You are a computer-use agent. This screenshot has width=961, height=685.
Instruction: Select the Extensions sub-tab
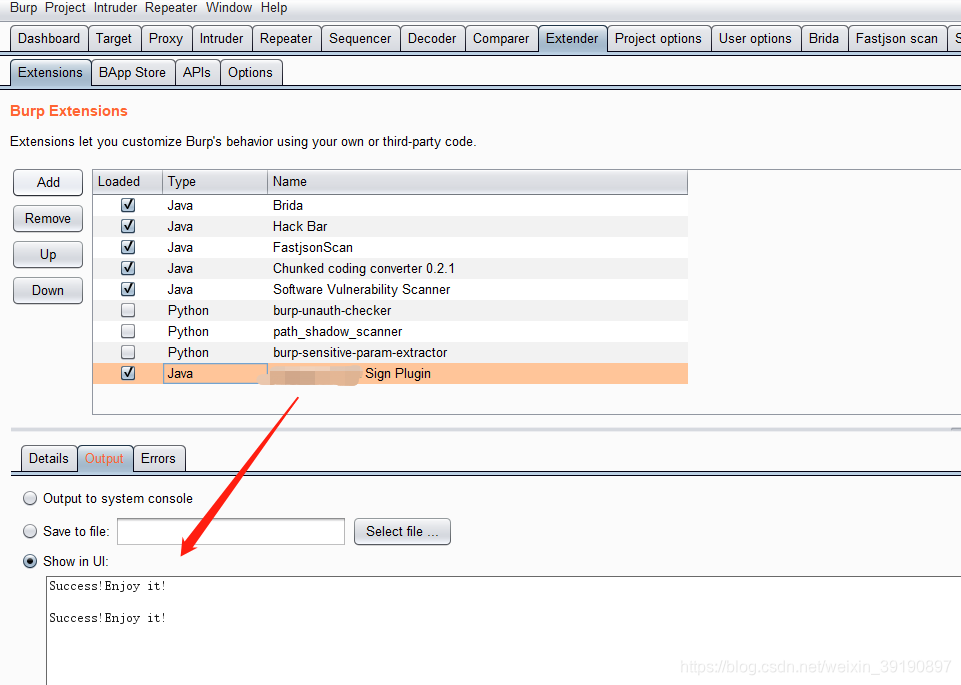click(x=50, y=72)
